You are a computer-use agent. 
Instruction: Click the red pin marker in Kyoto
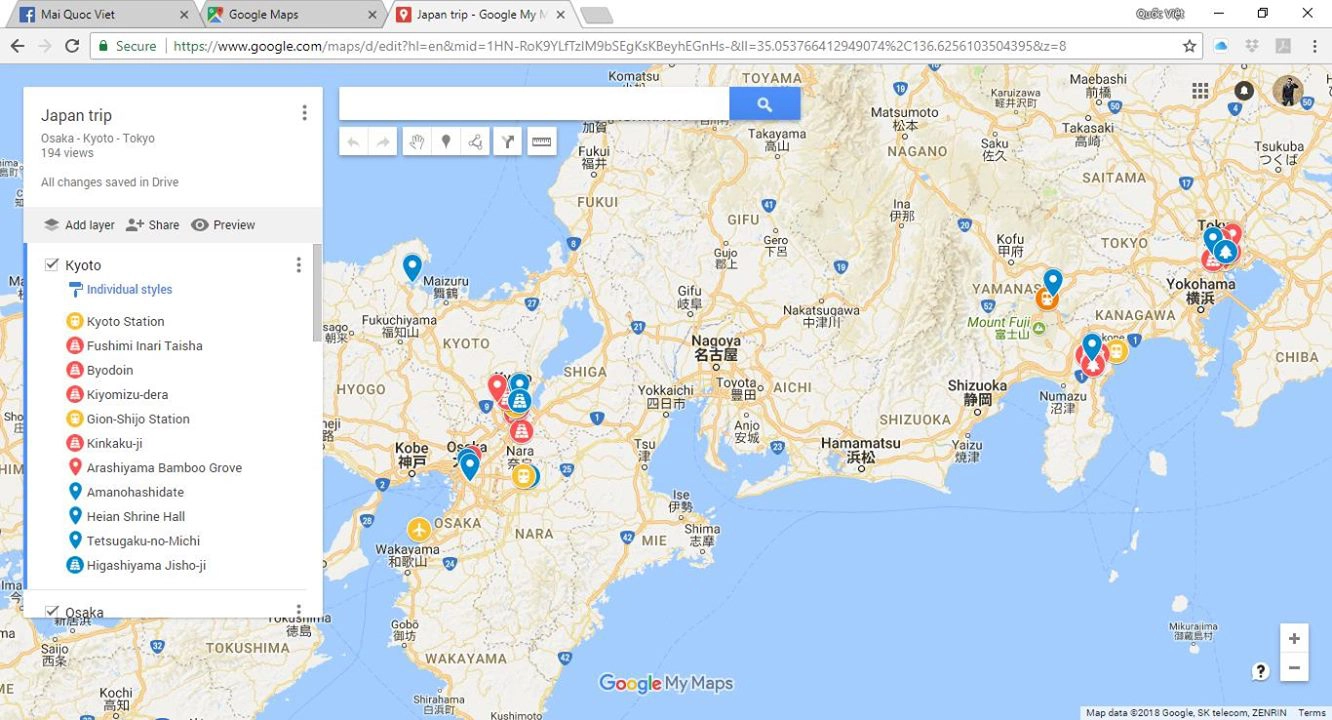(x=496, y=387)
